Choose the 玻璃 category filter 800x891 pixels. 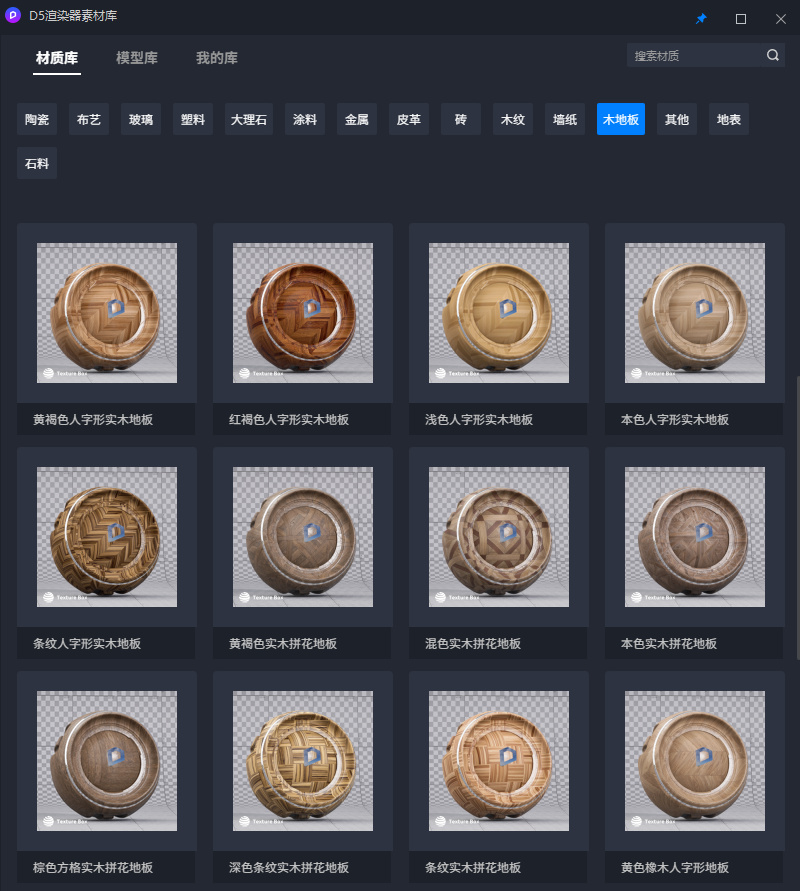pyautogui.click(x=141, y=119)
